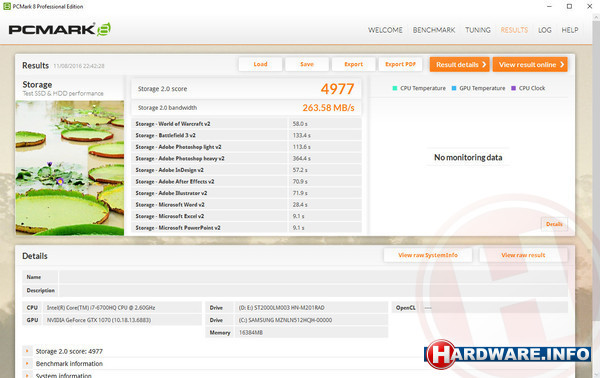Click the CPU Temperature legend square
This screenshot has width=600, height=378.
point(395,88)
